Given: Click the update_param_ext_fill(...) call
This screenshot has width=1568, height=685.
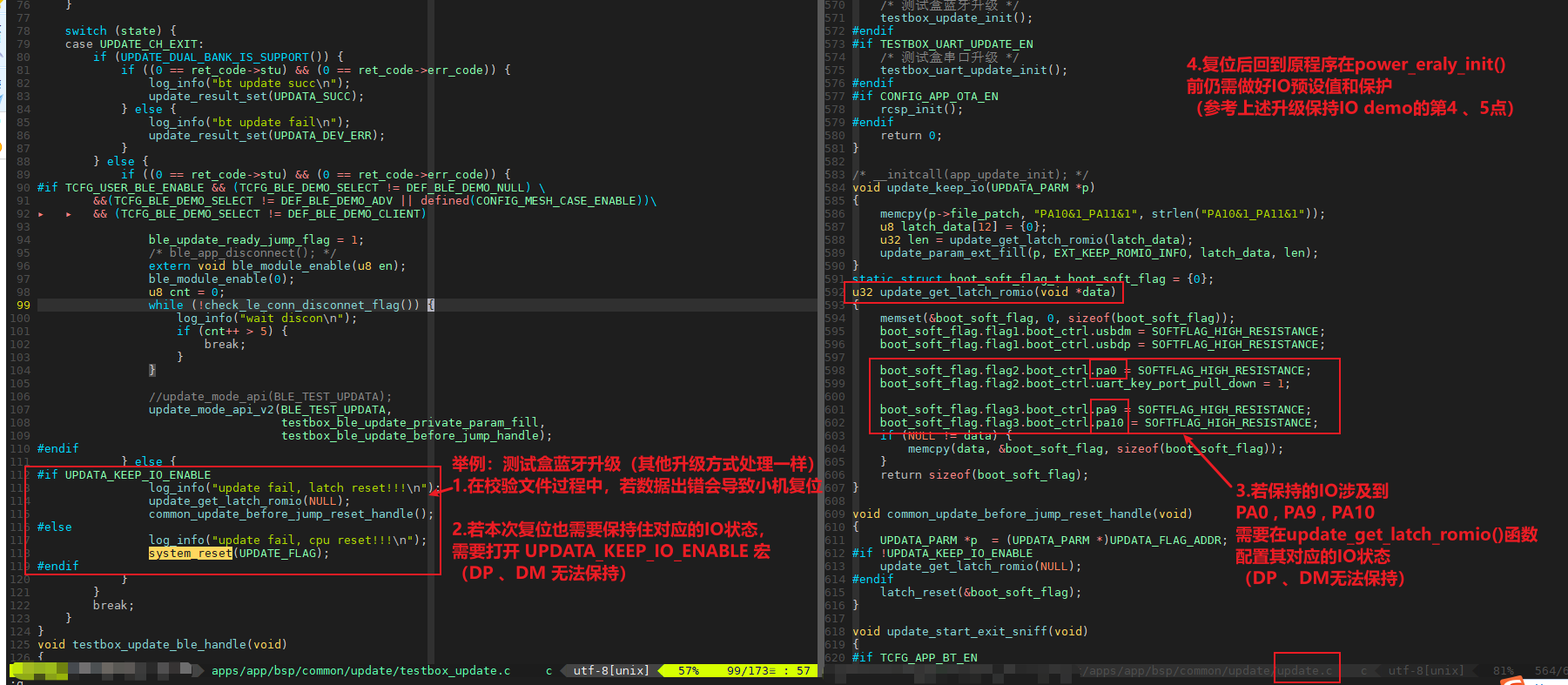Looking at the screenshot, I should click(x=1099, y=252).
